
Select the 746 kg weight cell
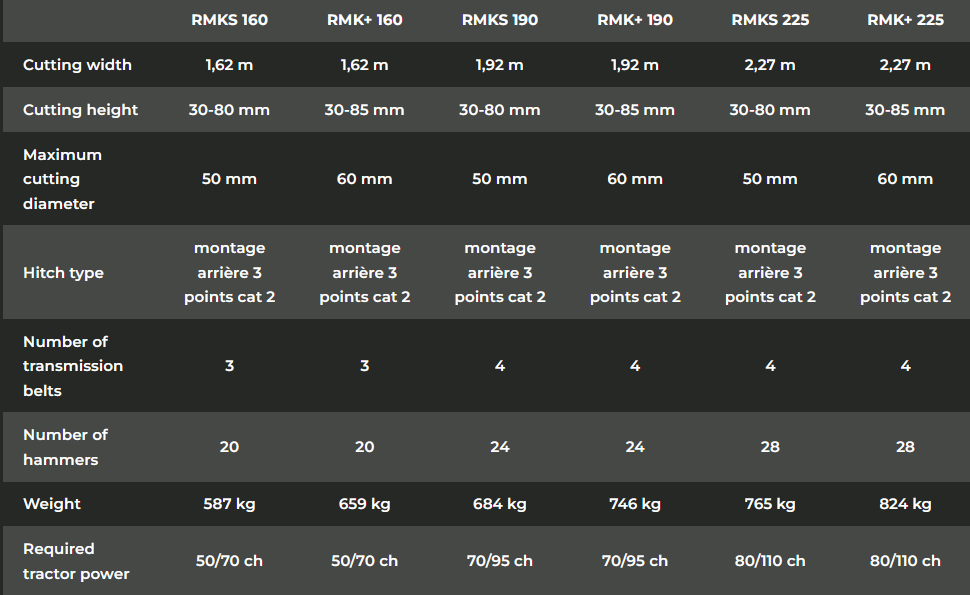pyautogui.click(x=635, y=504)
